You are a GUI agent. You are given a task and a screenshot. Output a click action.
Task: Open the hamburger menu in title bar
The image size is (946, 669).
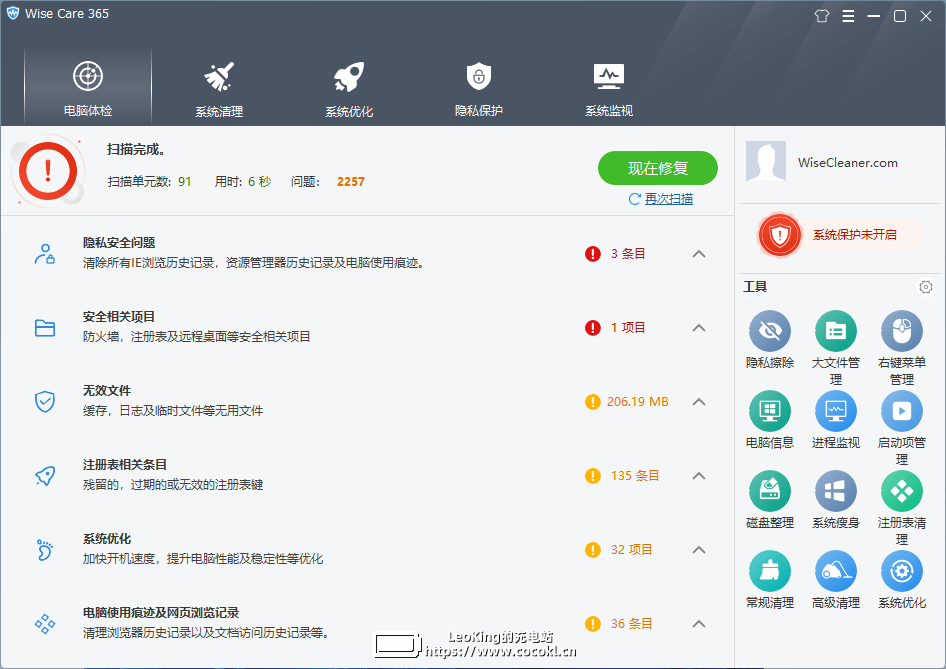(x=848, y=16)
